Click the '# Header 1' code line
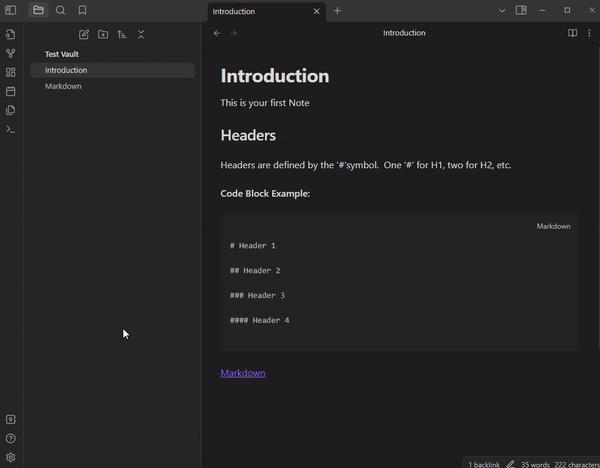The image size is (600, 468). (x=253, y=246)
